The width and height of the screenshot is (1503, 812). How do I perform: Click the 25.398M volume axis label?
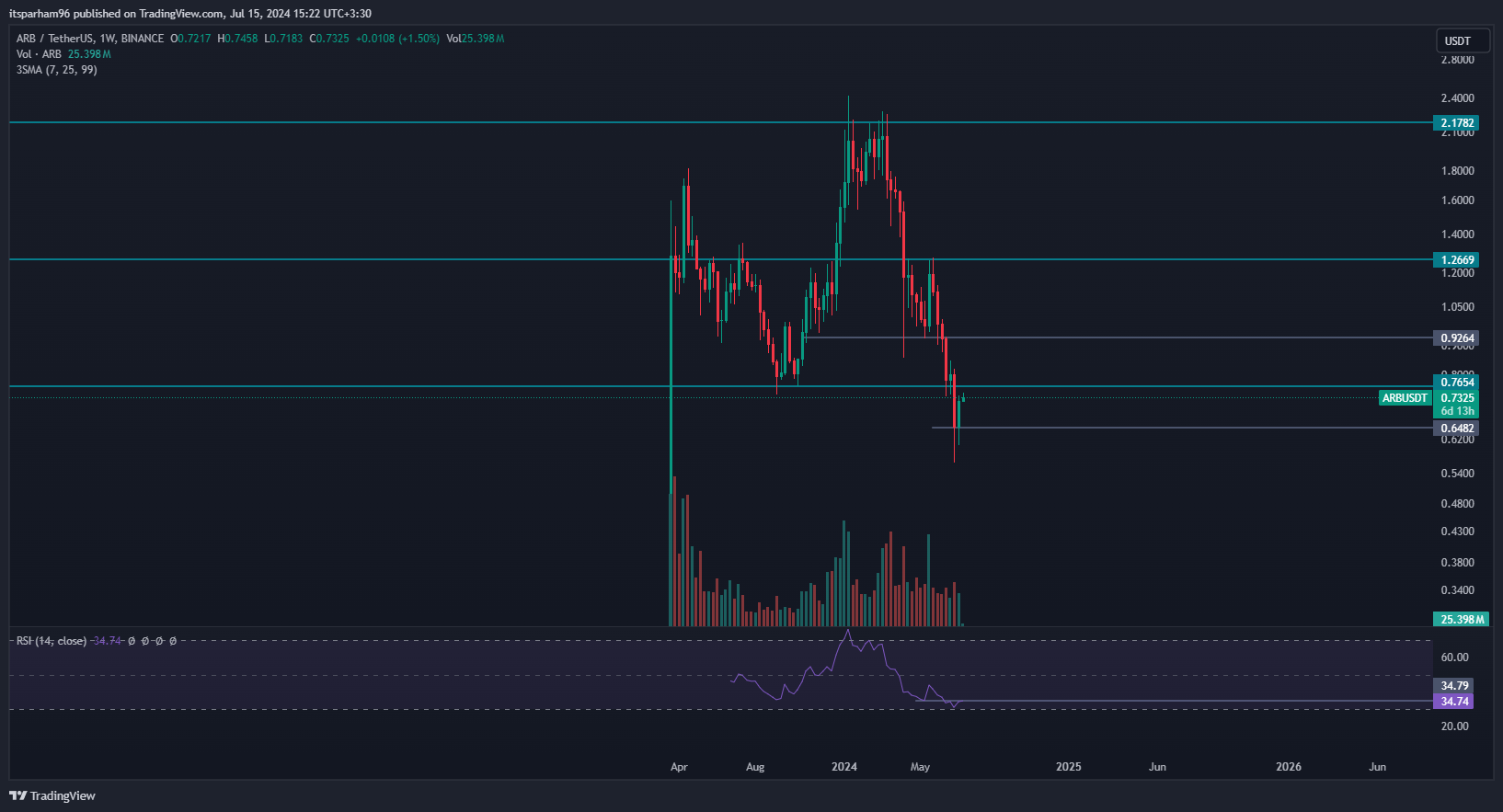1462,619
